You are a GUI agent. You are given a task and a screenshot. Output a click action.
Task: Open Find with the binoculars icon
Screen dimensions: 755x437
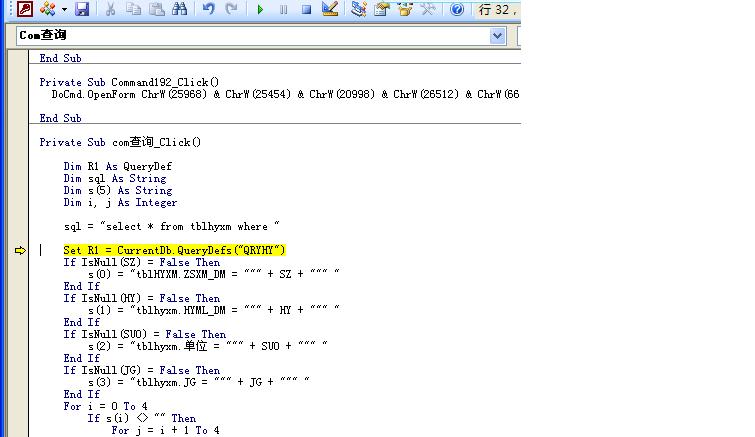[x=180, y=9]
